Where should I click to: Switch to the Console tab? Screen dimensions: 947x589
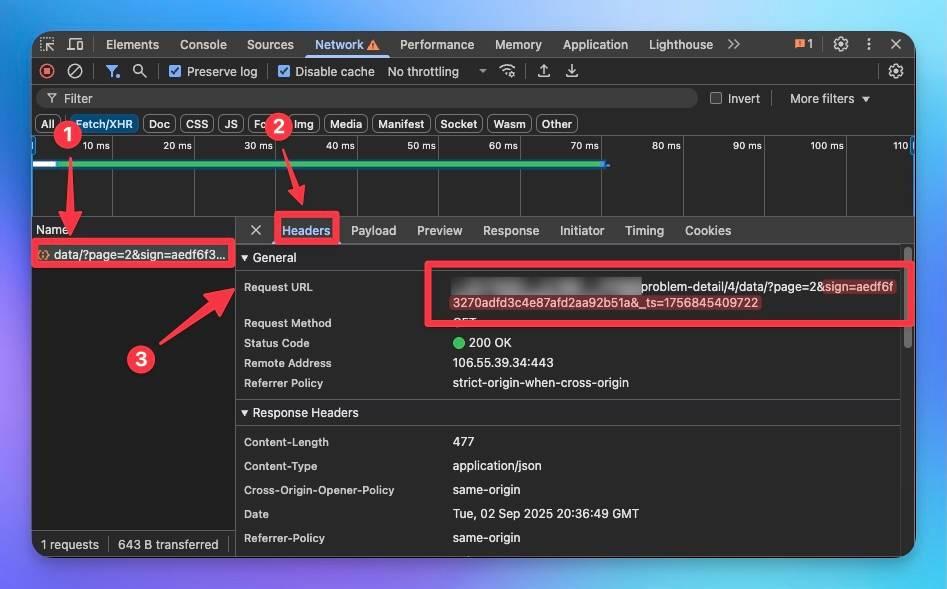tap(203, 45)
